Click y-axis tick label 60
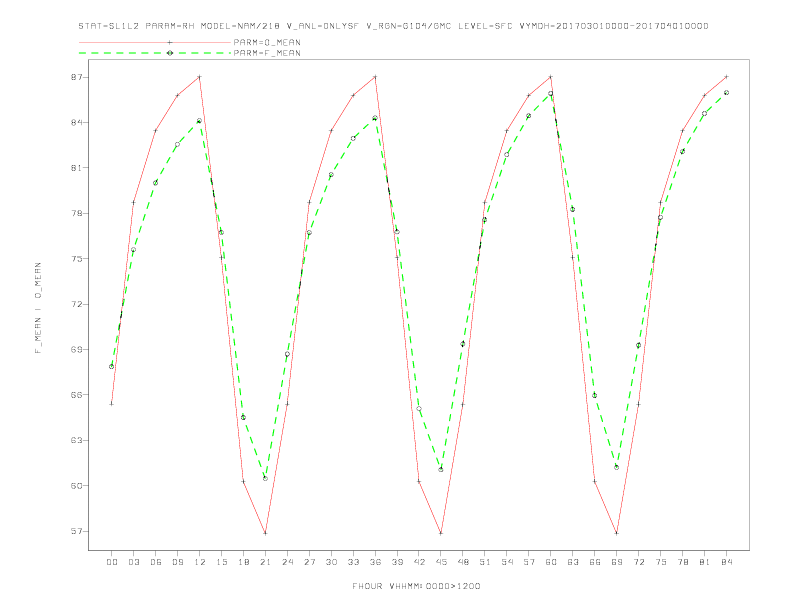Viewport: 792px width, 612px height. 76,486
